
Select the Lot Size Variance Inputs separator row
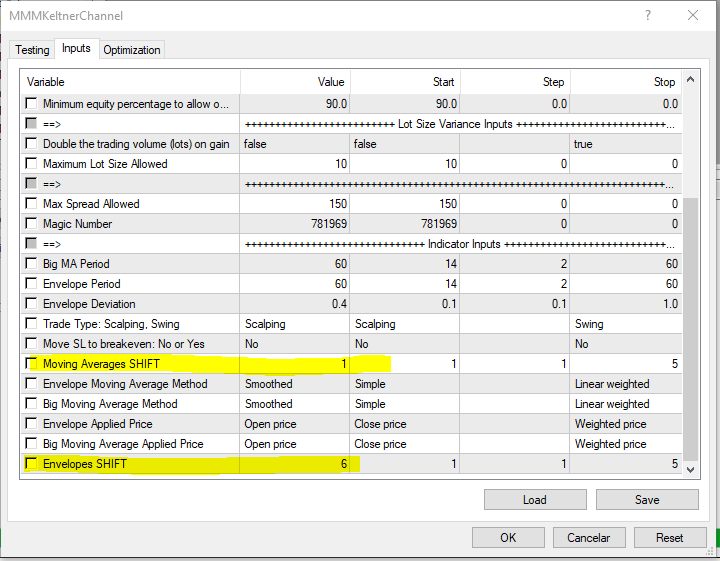[x=352, y=124]
